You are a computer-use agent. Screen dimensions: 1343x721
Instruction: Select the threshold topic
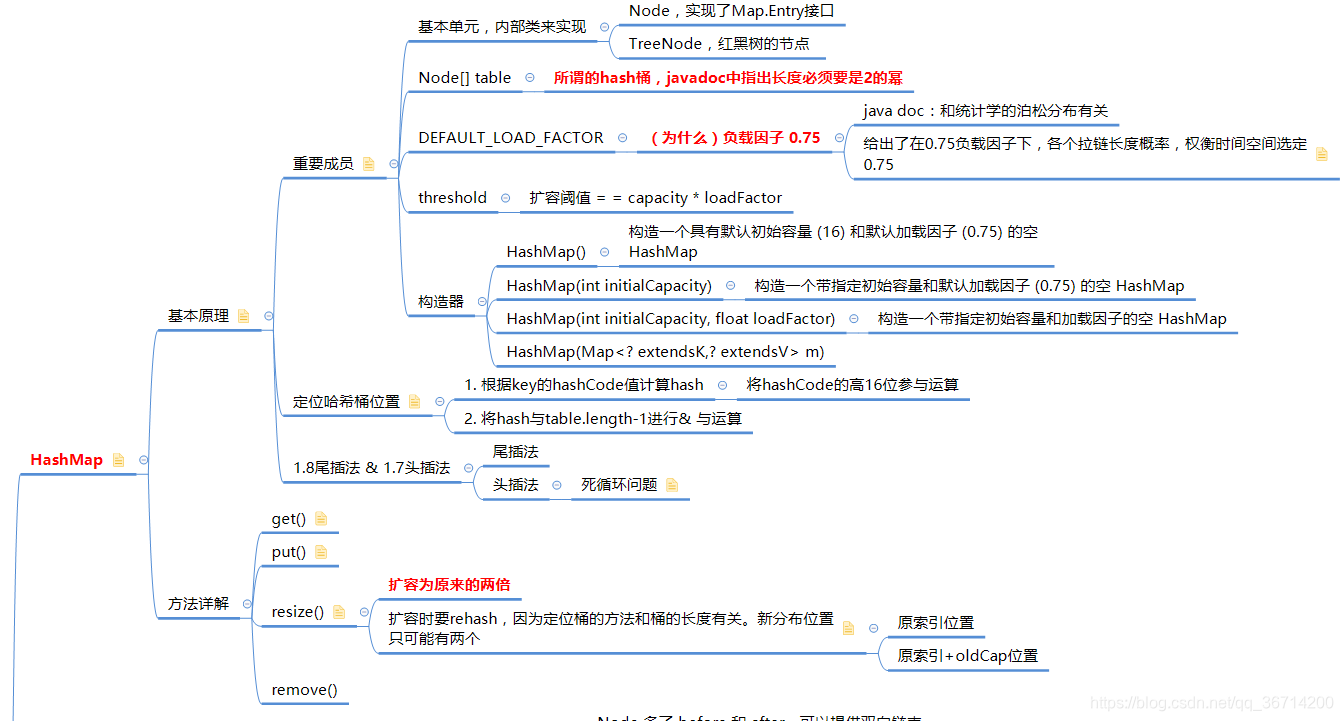[x=453, y=198]
